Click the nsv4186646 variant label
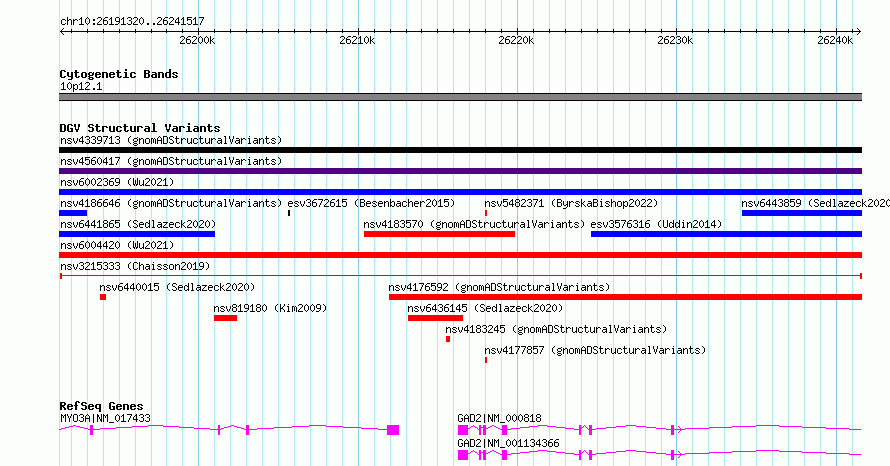The image size is (890, 466). click(x=171, y=203)
